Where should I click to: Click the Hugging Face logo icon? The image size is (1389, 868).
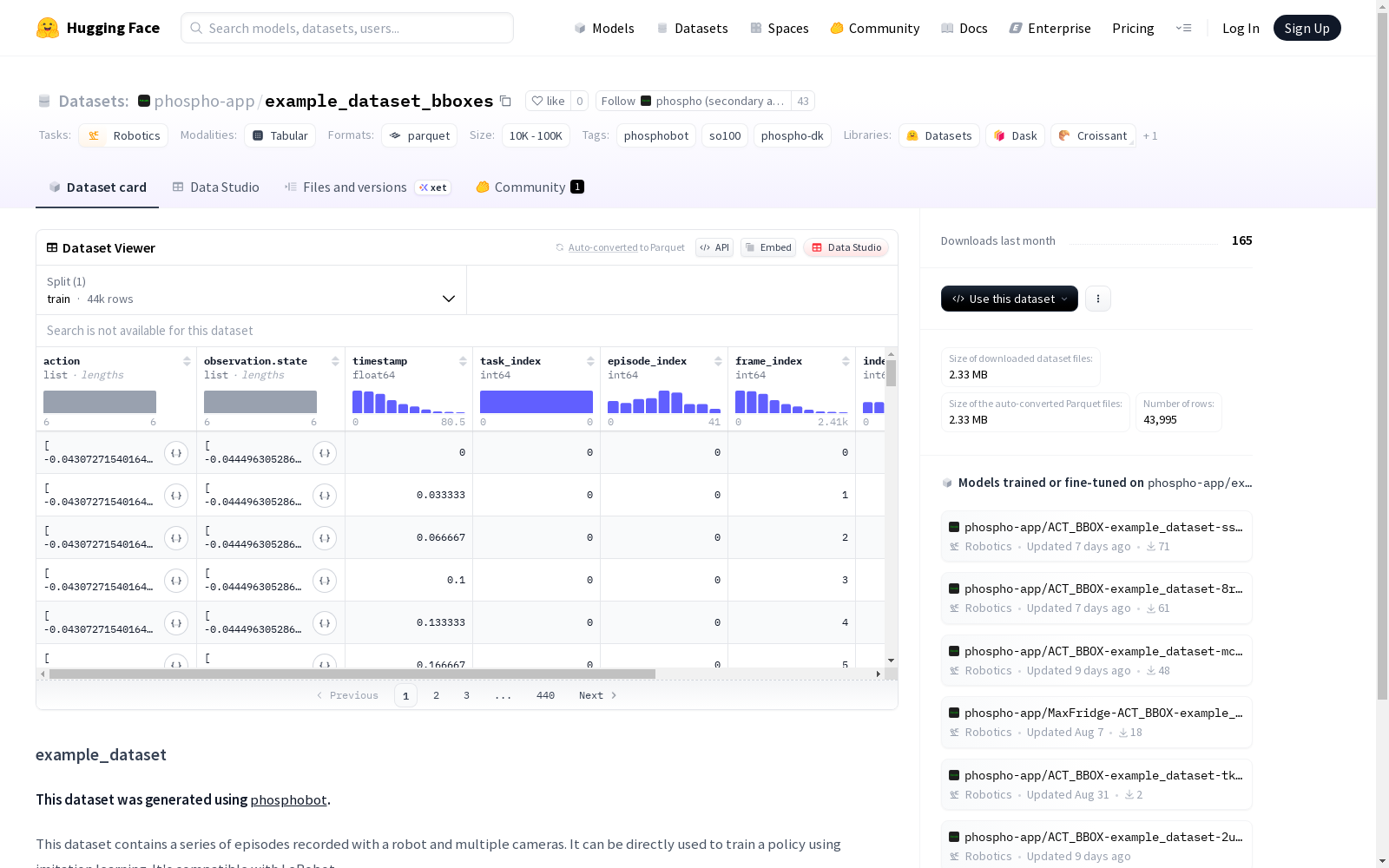(x=48, y=28)
